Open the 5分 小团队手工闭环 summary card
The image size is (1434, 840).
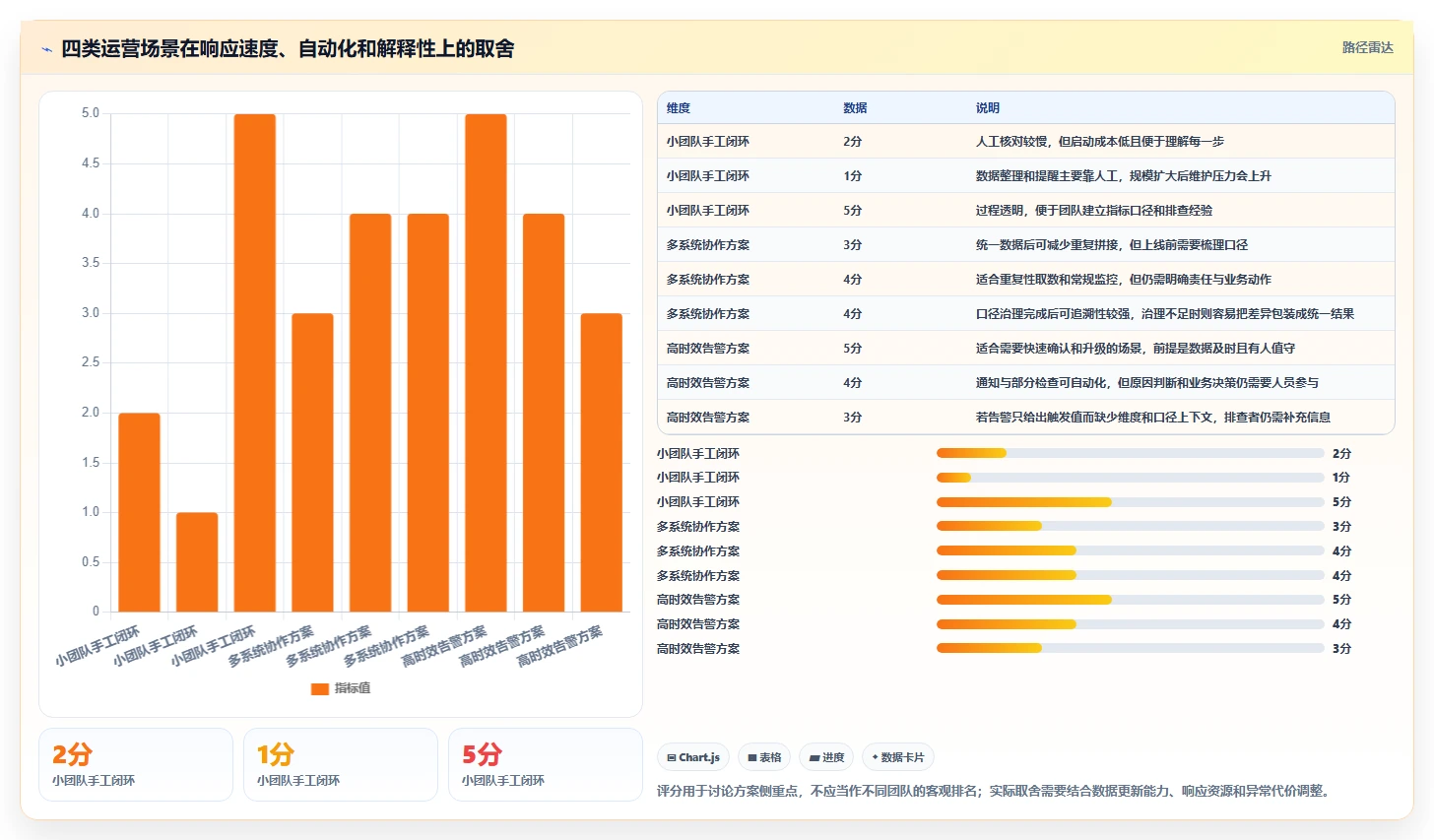point(546,764)
